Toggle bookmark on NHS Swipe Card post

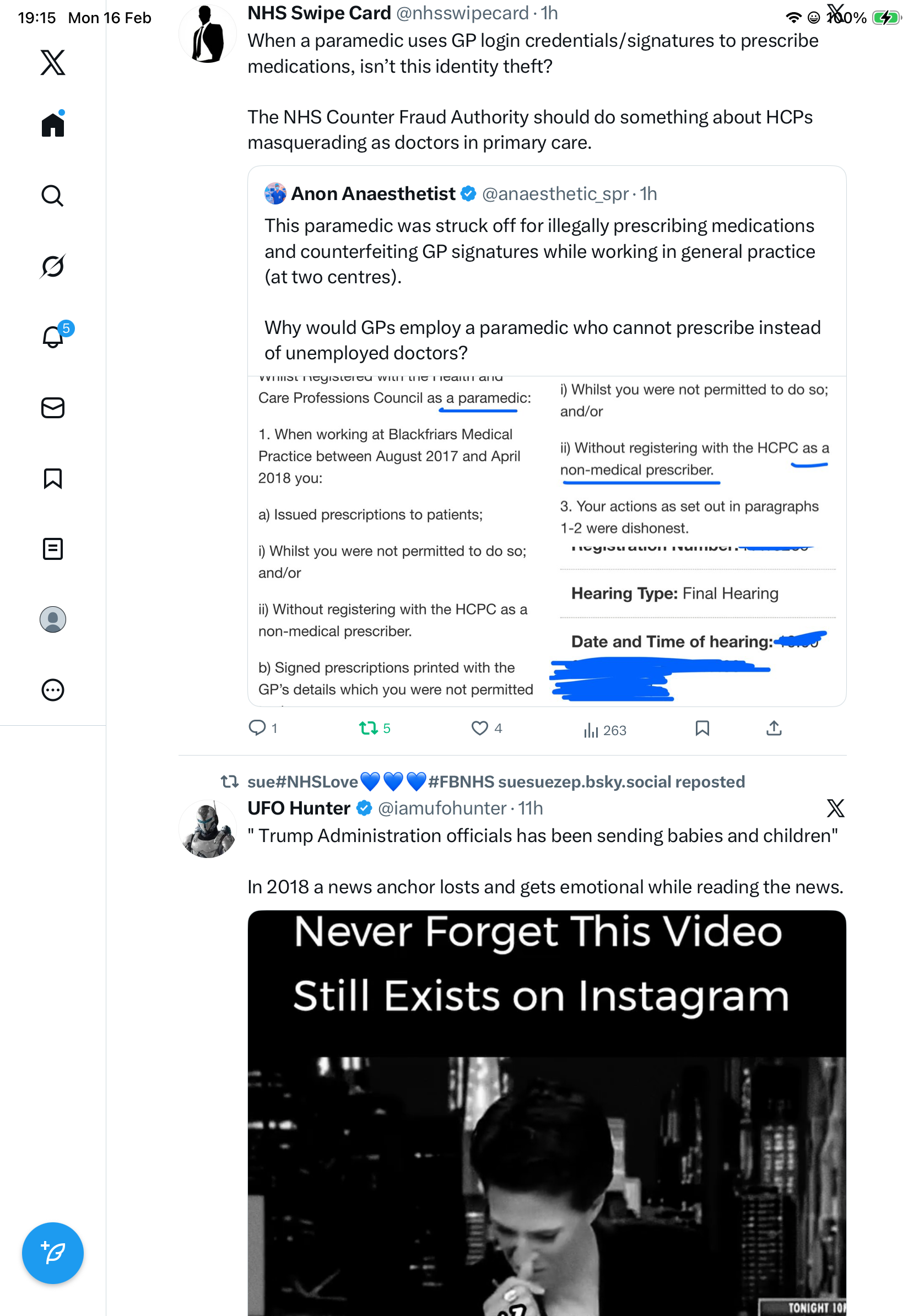tap(702, 728)
